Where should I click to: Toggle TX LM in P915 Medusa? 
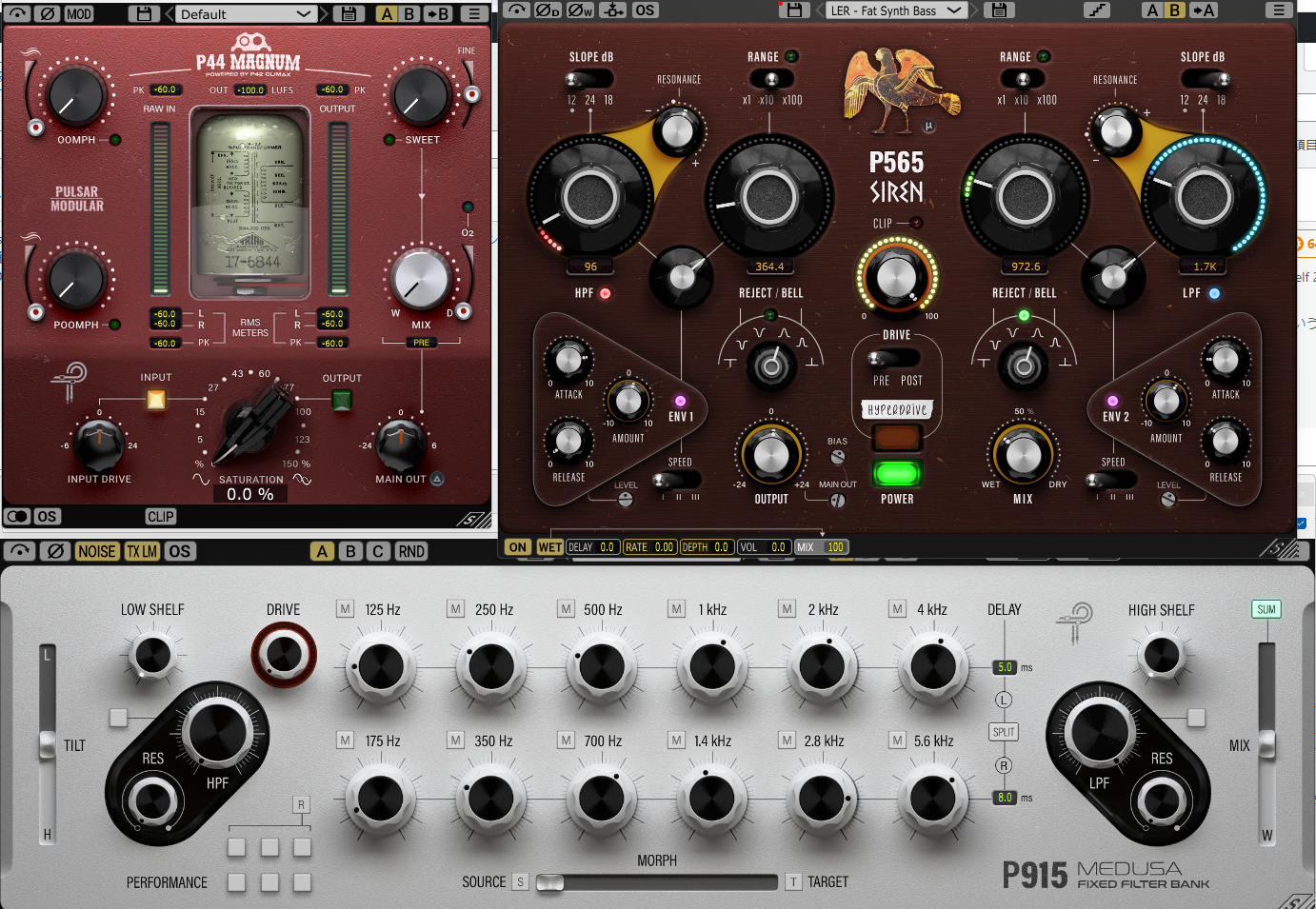(x=142, y=551)
